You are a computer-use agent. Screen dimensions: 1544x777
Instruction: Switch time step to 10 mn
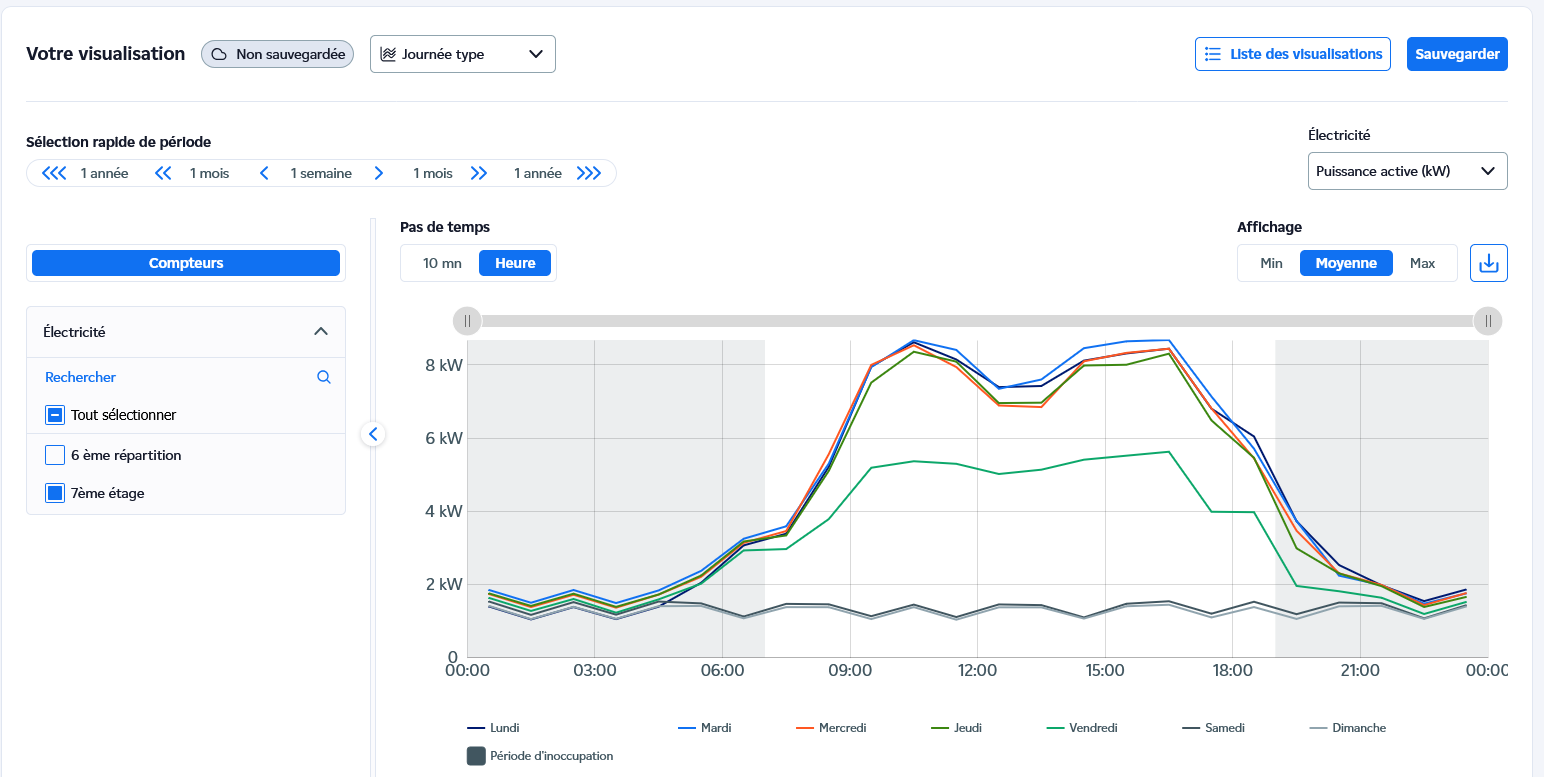click(x=442, y=263)
